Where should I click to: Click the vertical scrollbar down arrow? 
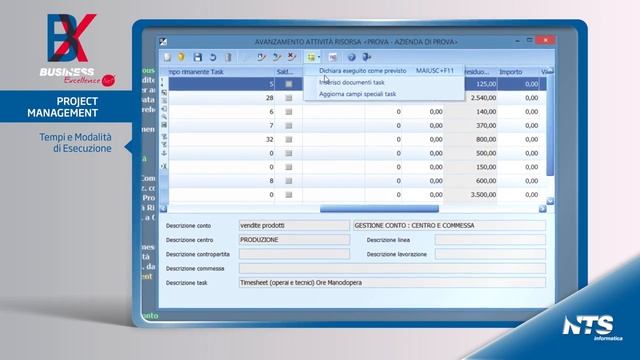[550, 201]
